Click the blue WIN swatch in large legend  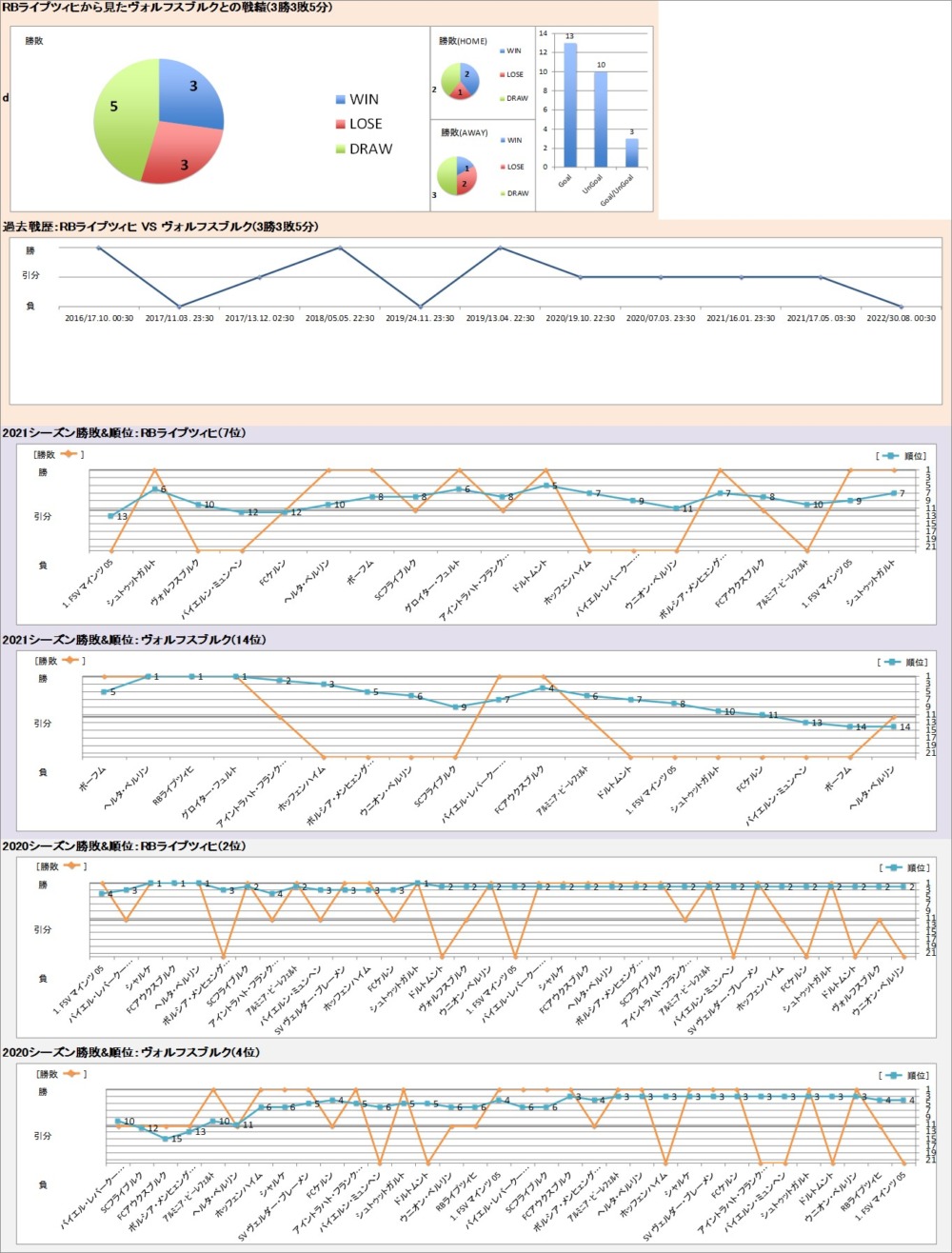(x=341, y=100)
